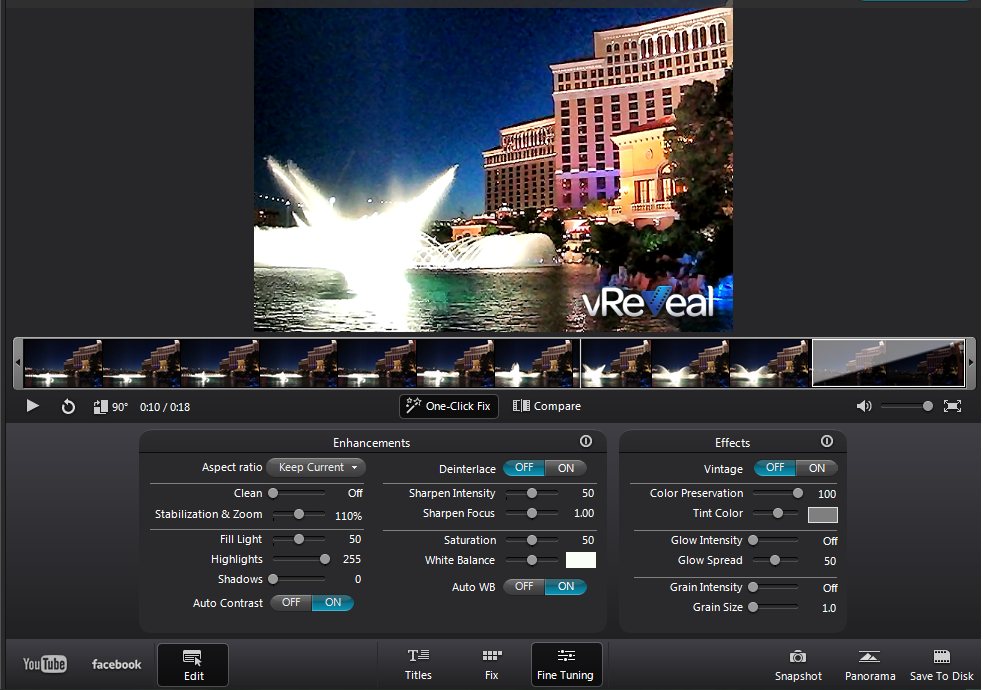Mute the volume speaker icon

pos(864,406)
